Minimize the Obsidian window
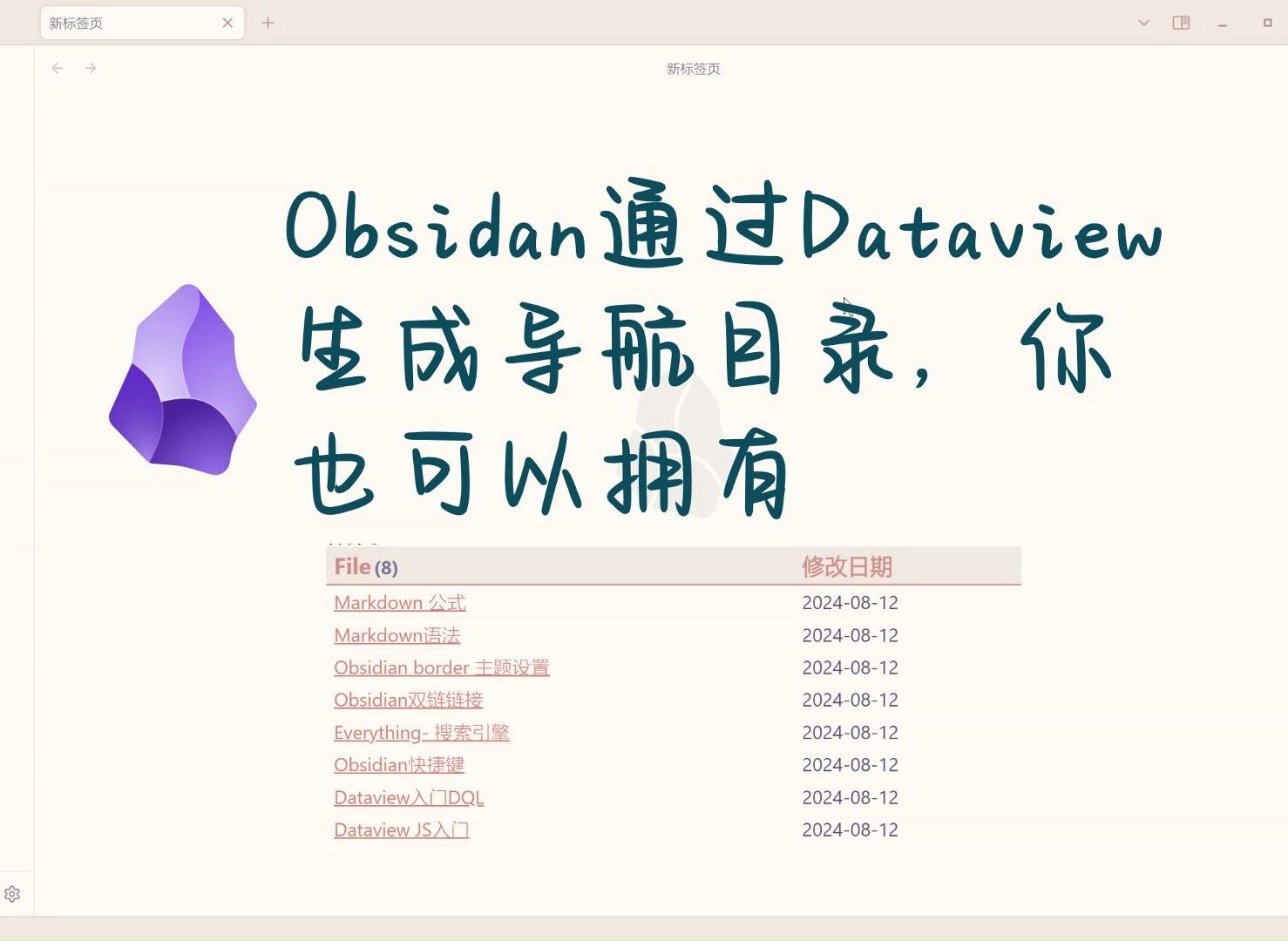The image size is (1288, 941). 1223,24
